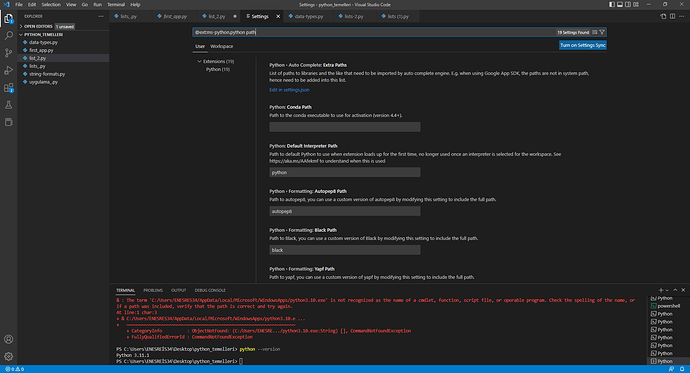Viewport: 690px width, 373px height.
Task: Open the notifications bell in status bar
Action: click(682, 369)
